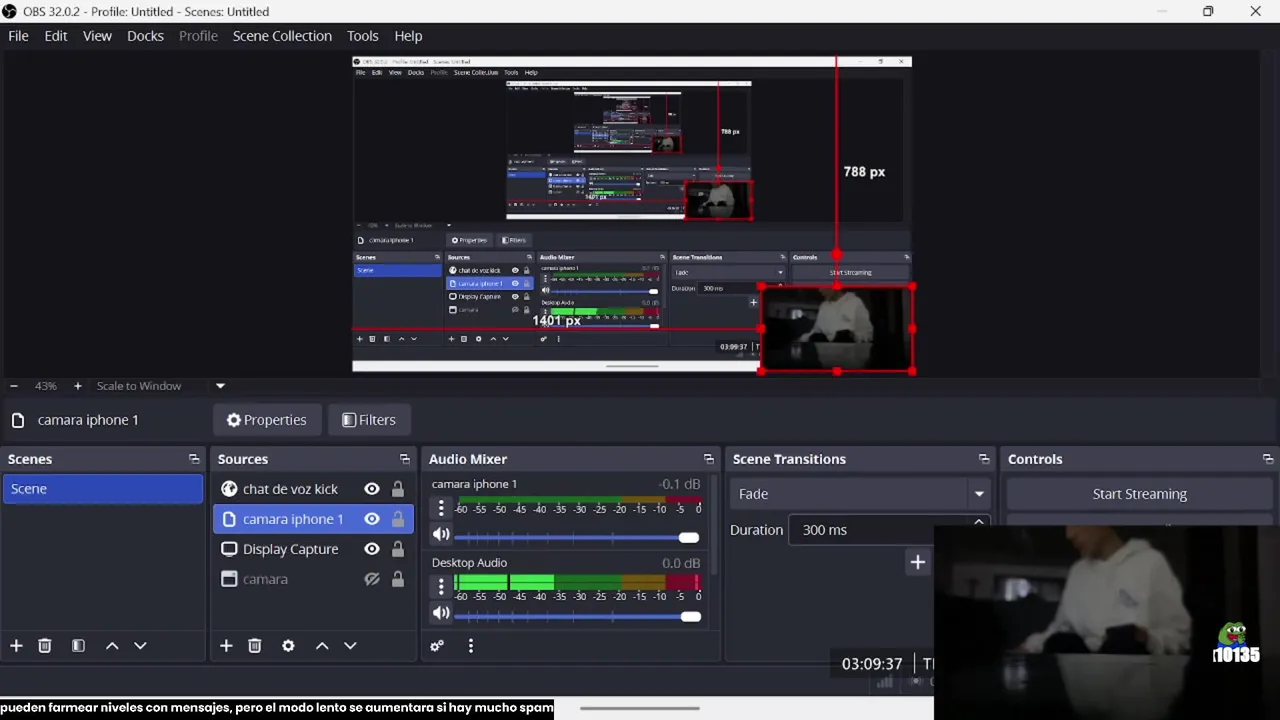Open scene filters icon in Scenes panel
This screenshot has height=720, width=1280.
(x=78, y=646)
